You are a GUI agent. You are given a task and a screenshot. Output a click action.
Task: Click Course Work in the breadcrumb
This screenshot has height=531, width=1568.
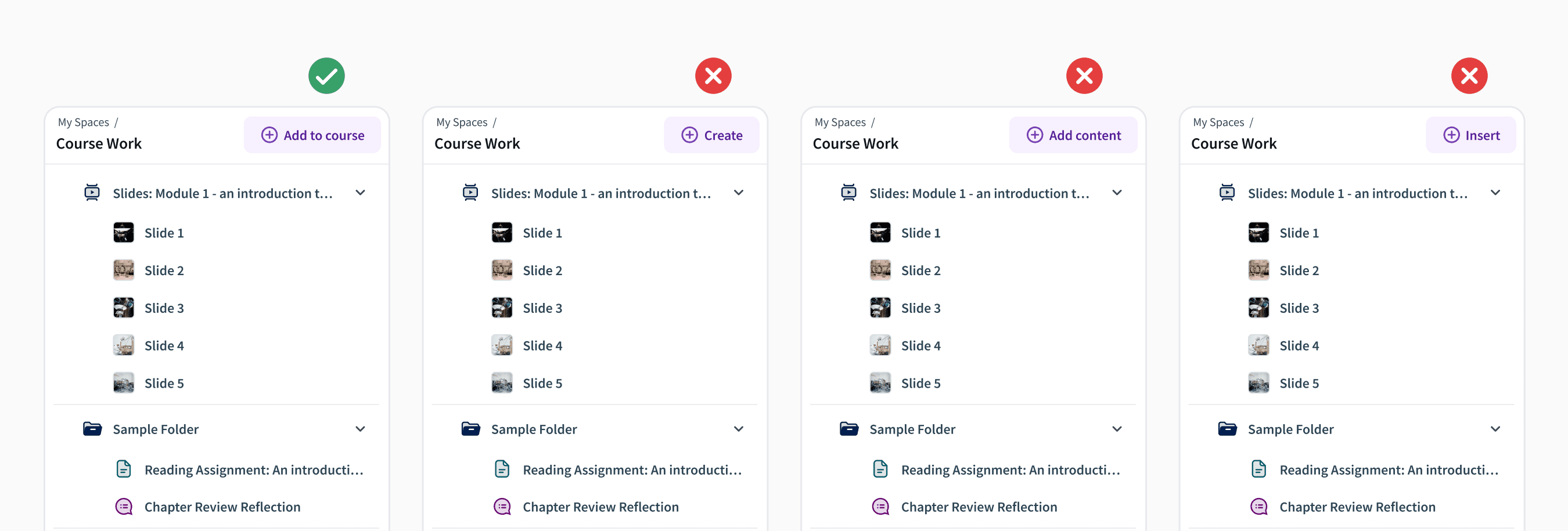(99, 143)
